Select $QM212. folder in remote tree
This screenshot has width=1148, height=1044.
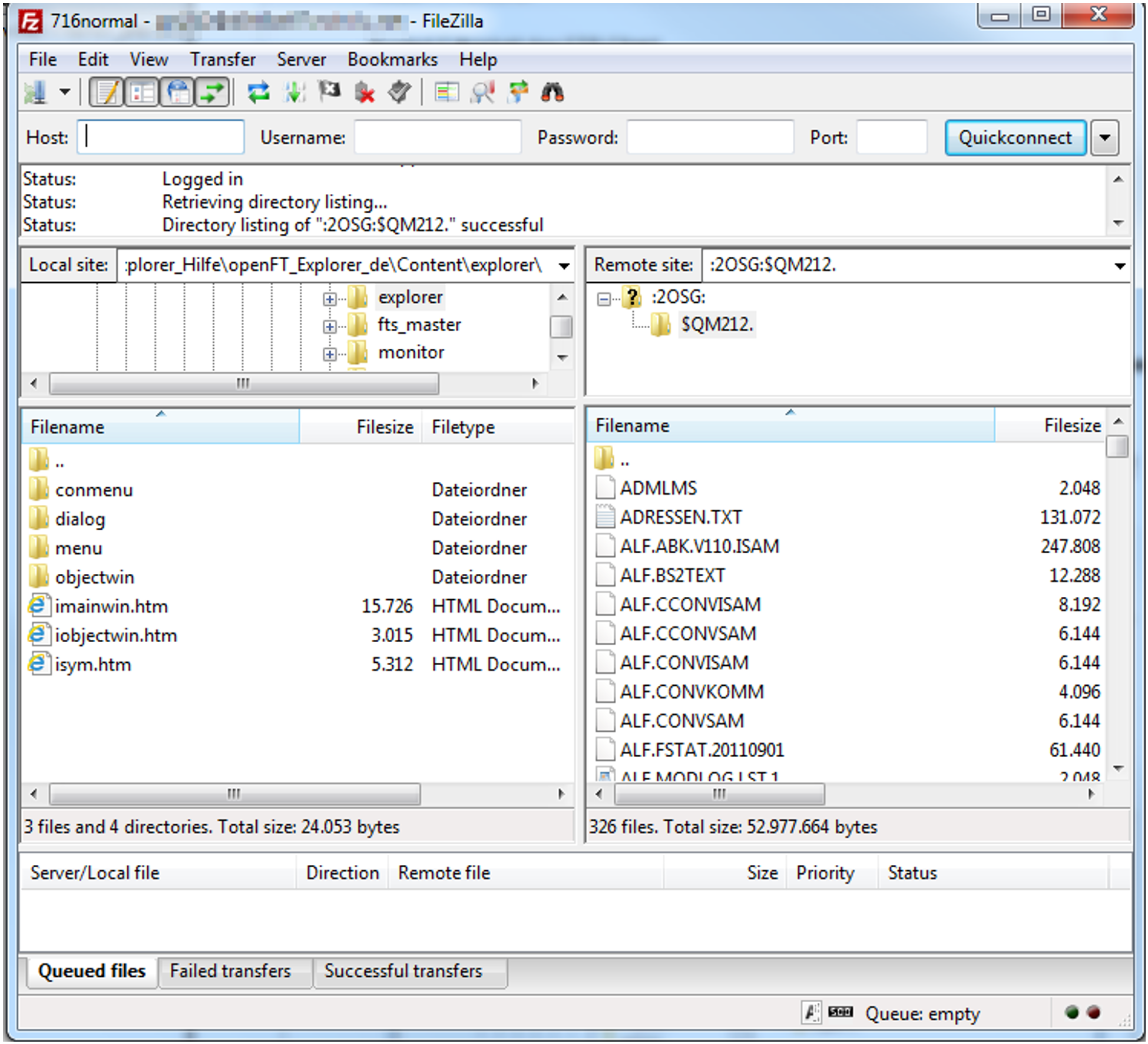tap(716, 324)
